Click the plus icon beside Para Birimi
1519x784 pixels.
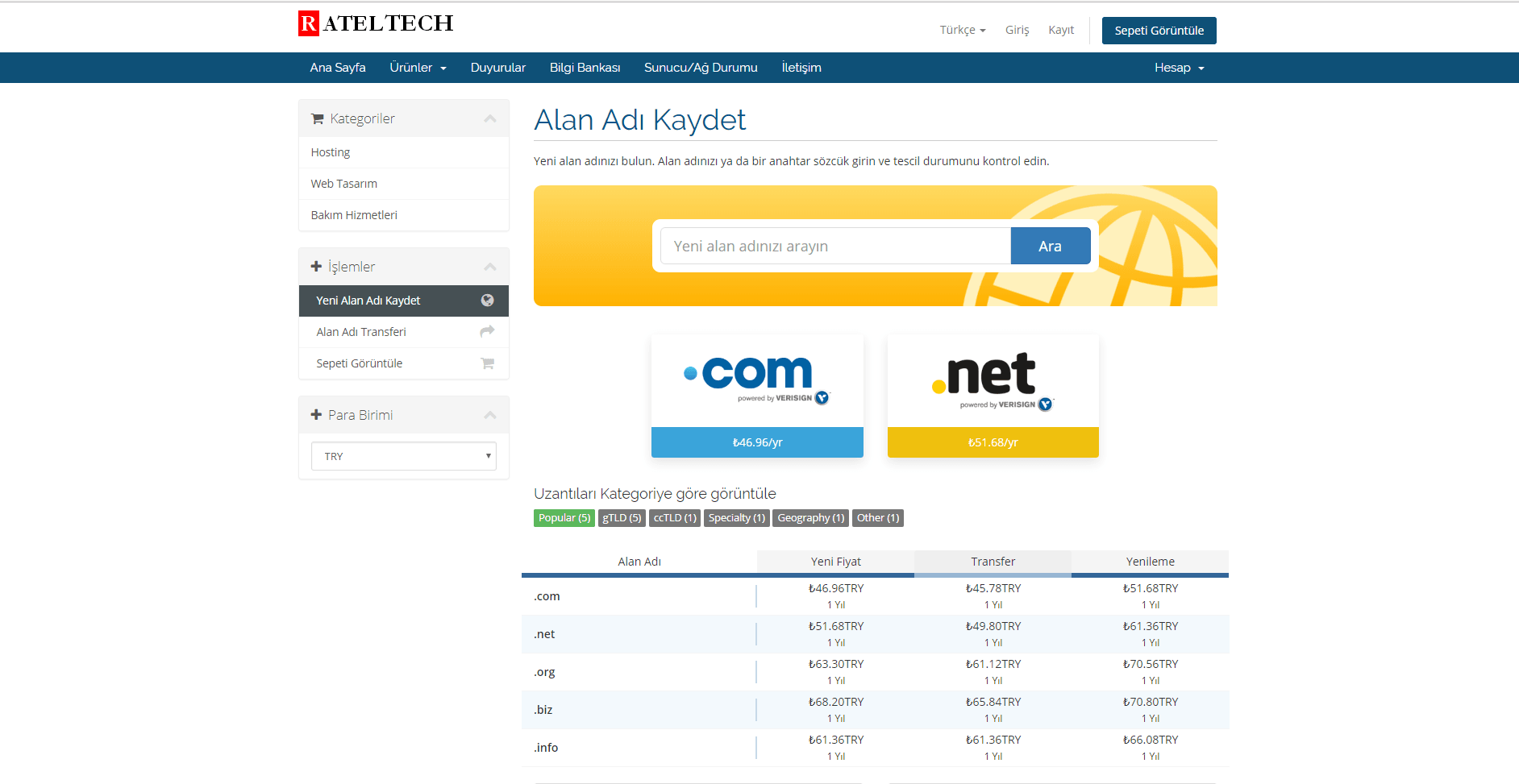click(x=316, y=414)
